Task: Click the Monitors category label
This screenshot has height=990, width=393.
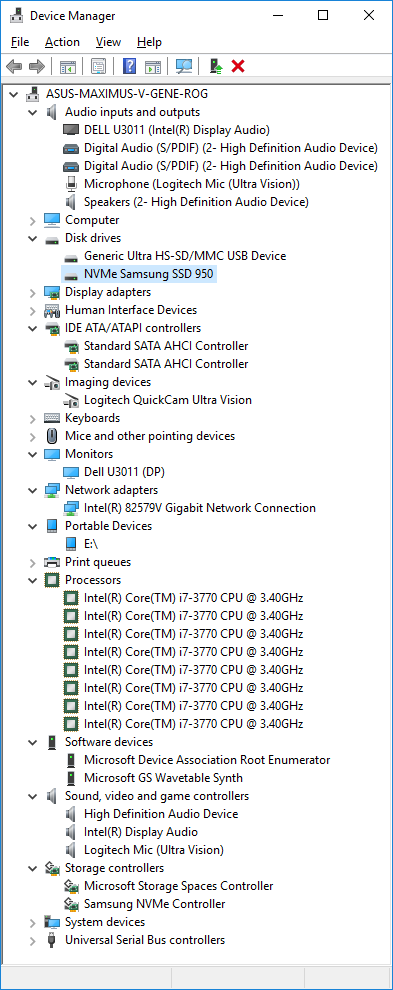Action: pyautogui.click(x=89, y=454)
